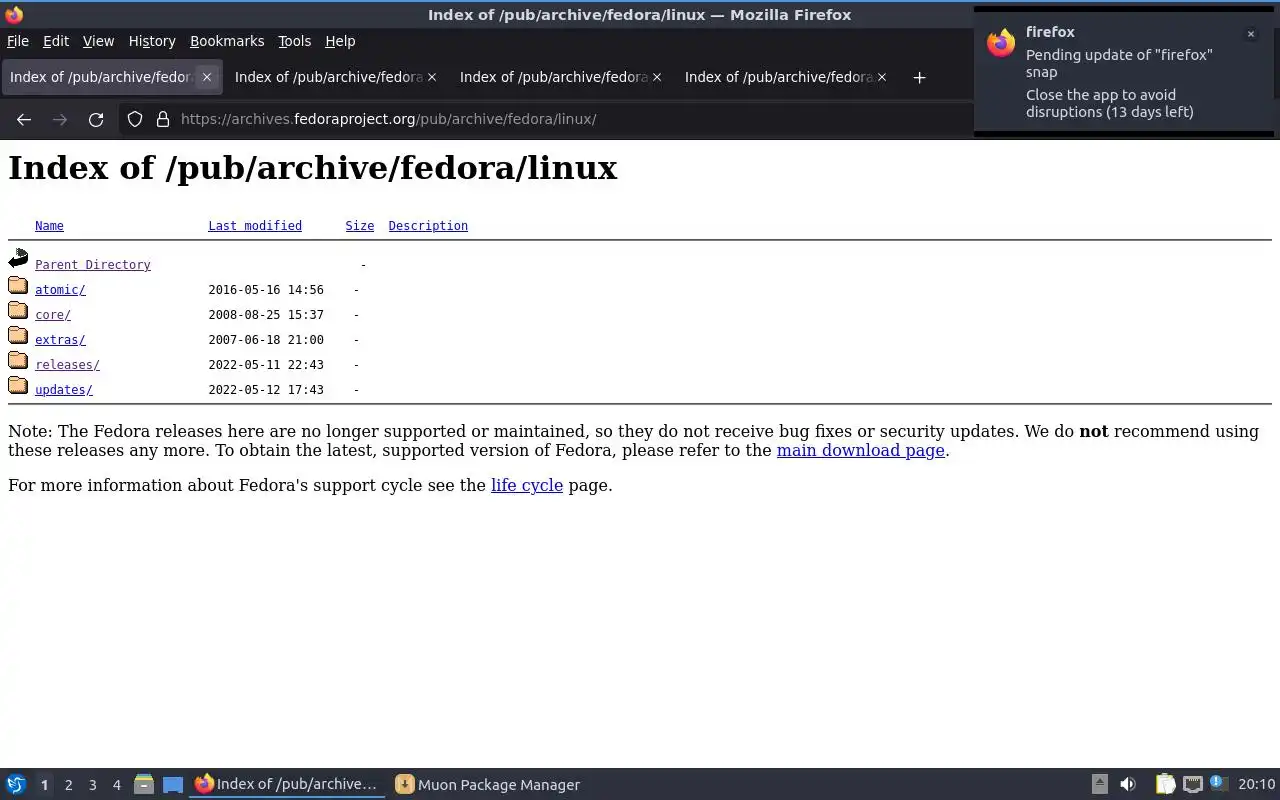Viewport: 1280px width, 800px height.
Task: Open the core/ directory link
Action: tap(53, 315)
